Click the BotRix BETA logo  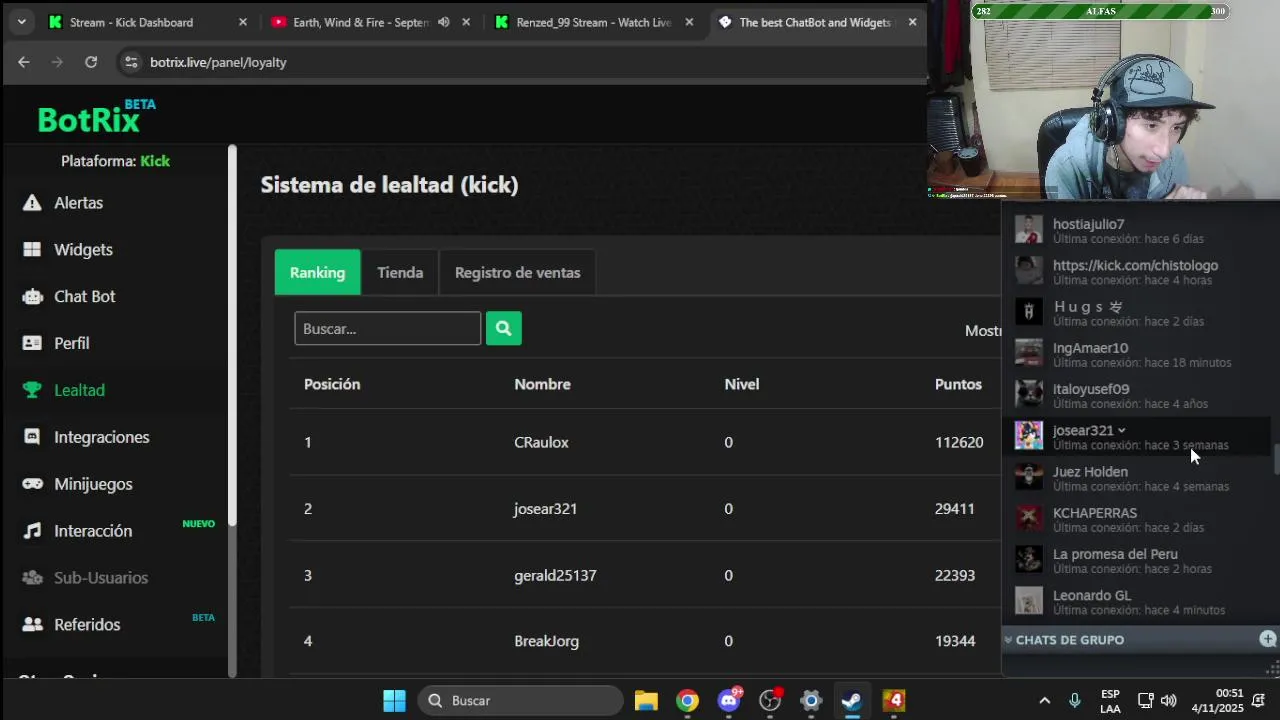[x=96, y=118]
